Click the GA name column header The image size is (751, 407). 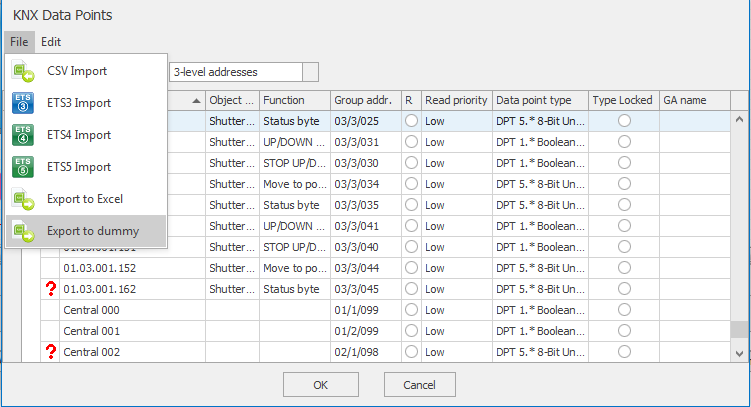(695, 100)
